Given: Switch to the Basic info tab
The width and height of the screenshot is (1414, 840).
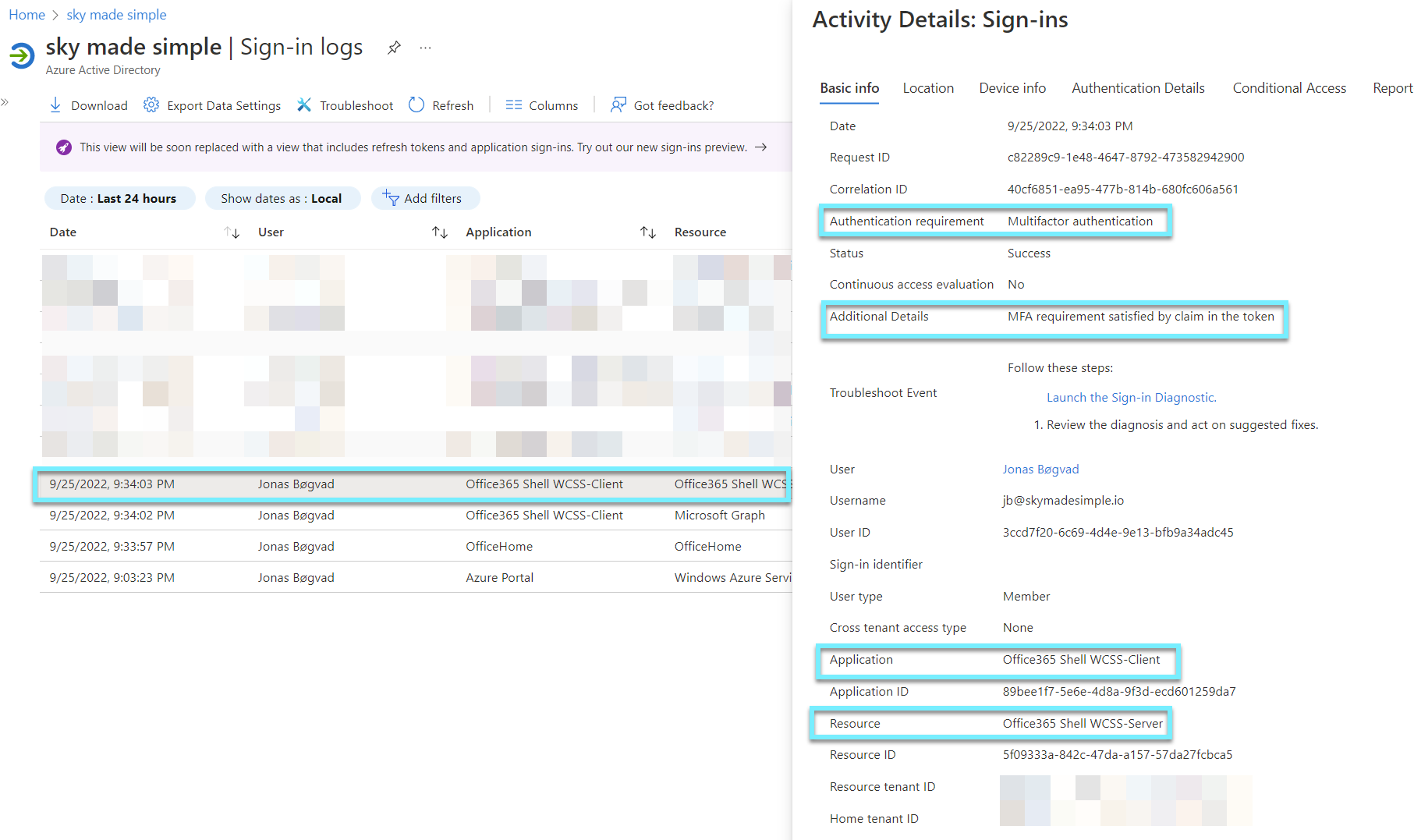Looking at the screenshot, I should [849, 88].
